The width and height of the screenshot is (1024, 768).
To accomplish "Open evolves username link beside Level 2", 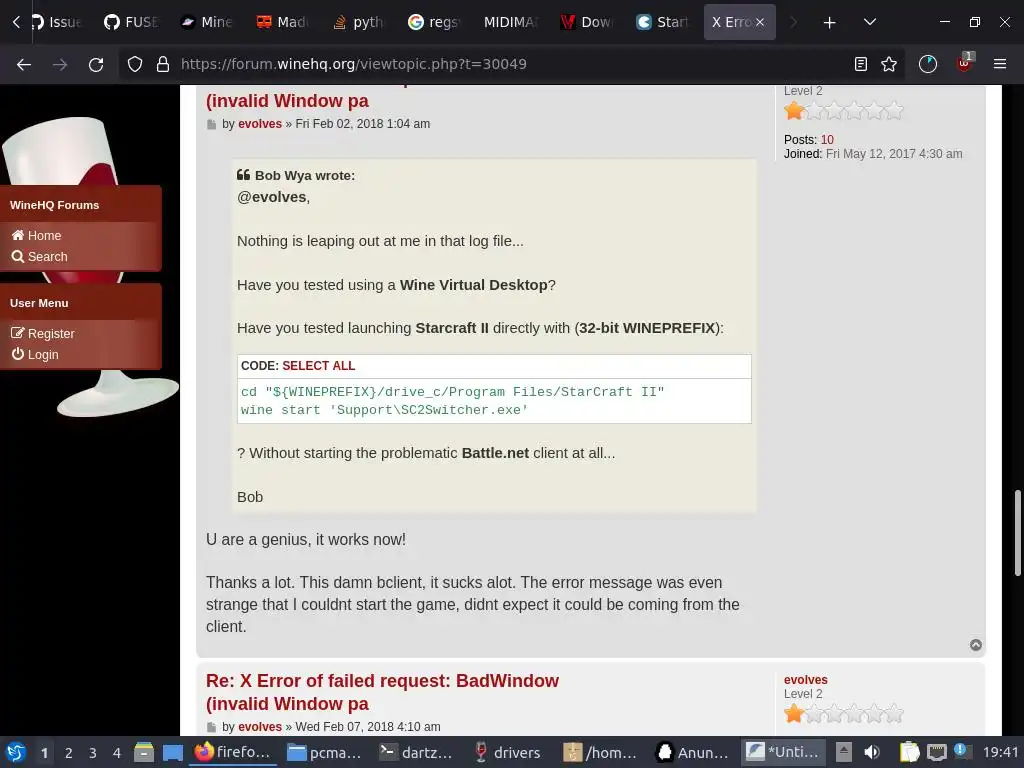I will (805, 680).
